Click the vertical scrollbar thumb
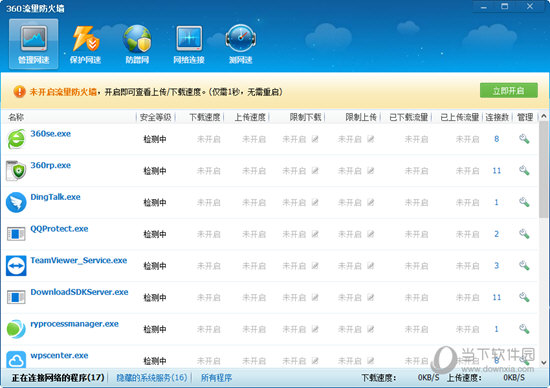The height and width of the screenshot is (388, 550). coord(544,169)
